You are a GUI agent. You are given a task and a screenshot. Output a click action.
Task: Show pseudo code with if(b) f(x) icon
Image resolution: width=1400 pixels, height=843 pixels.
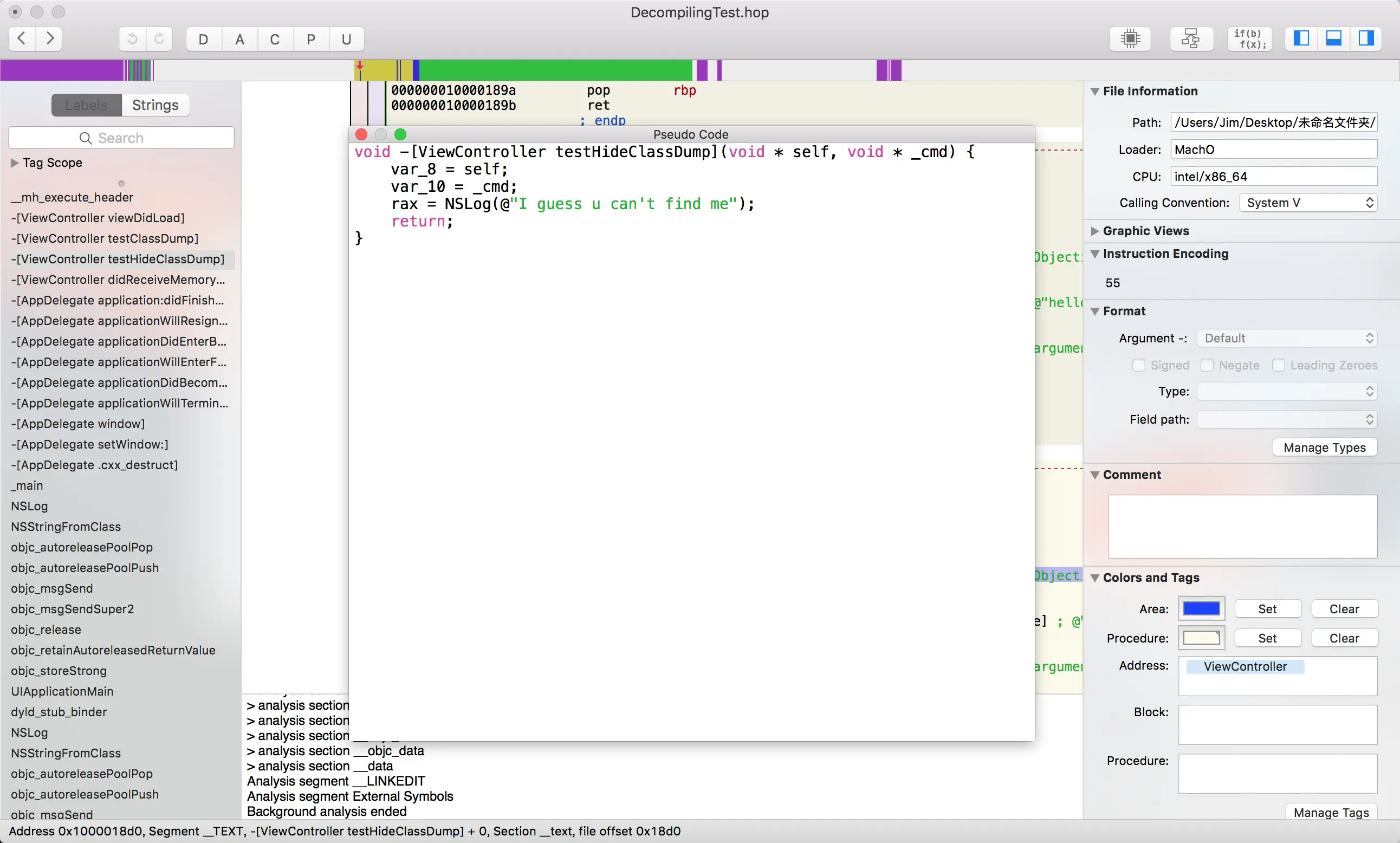(1249, 38)
